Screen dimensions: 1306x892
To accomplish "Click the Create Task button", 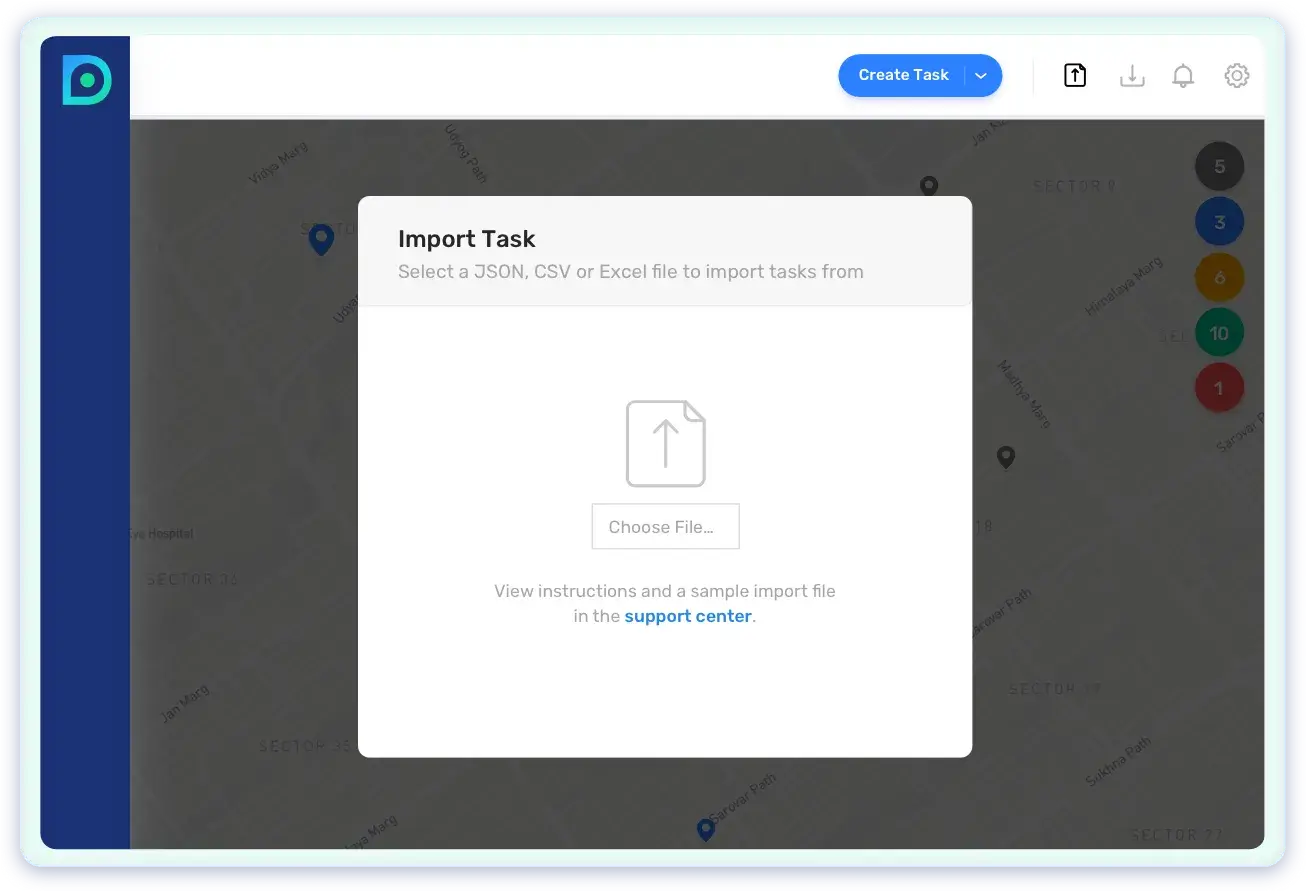I will pyautogui.click(x=902, y=75).
